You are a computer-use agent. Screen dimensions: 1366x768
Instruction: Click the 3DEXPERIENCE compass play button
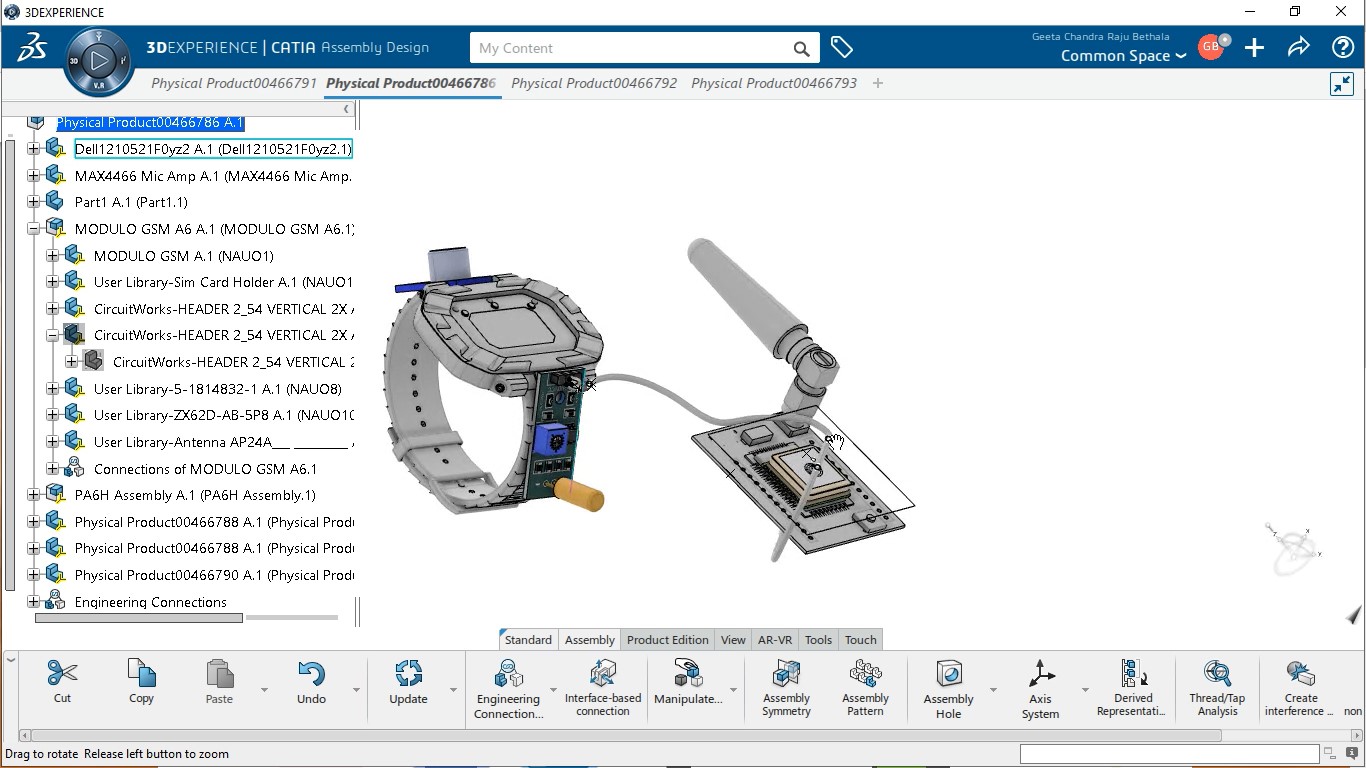(99, 61)
